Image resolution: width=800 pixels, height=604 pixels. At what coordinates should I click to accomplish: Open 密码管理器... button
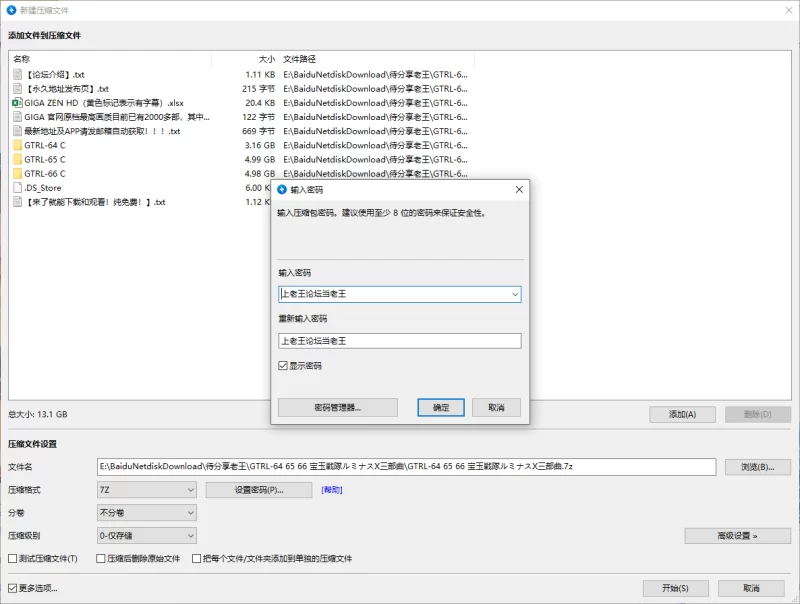coord(338,407)
